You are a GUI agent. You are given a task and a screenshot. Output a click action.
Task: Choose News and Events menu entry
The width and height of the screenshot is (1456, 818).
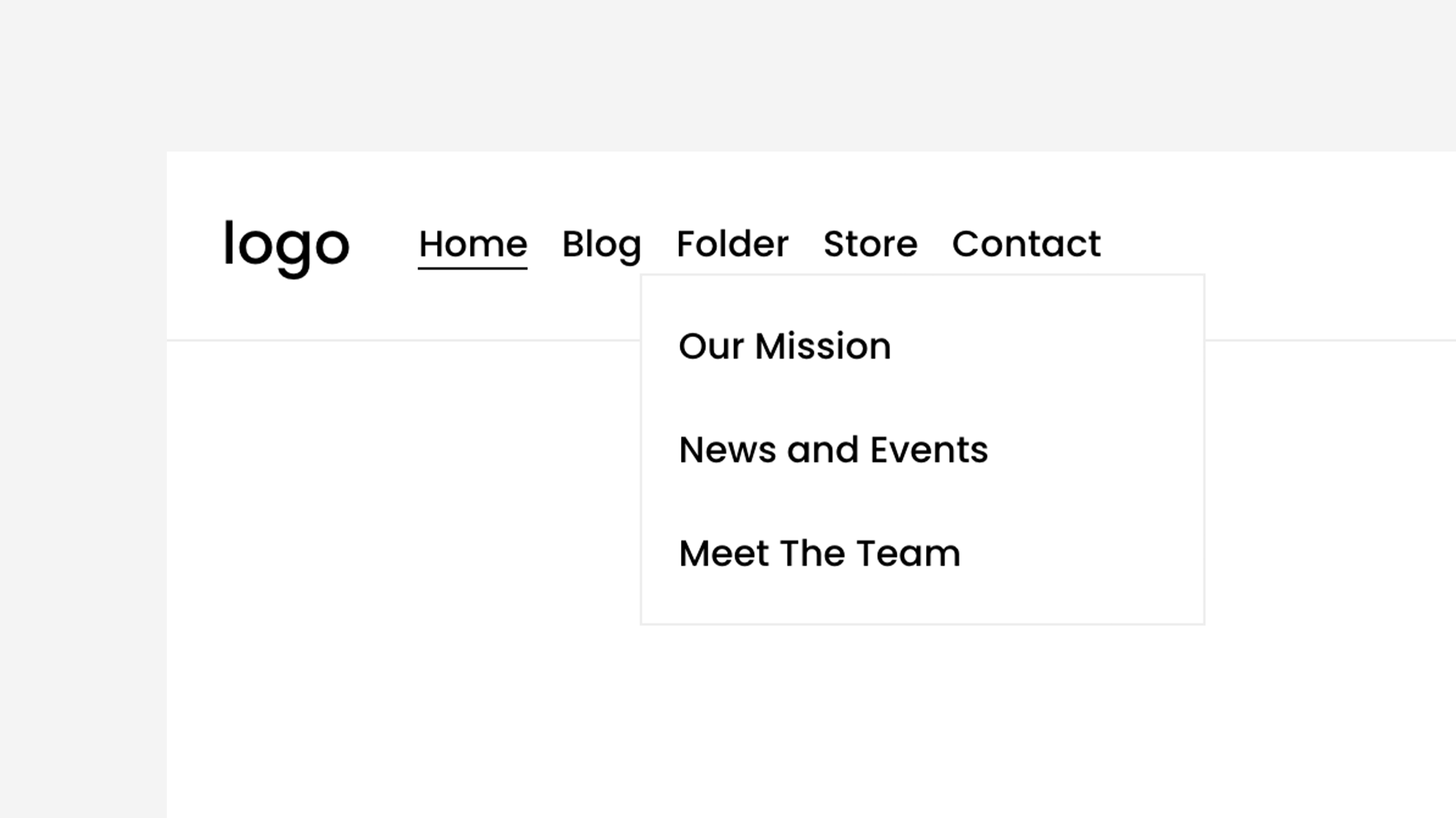(834, 450)
